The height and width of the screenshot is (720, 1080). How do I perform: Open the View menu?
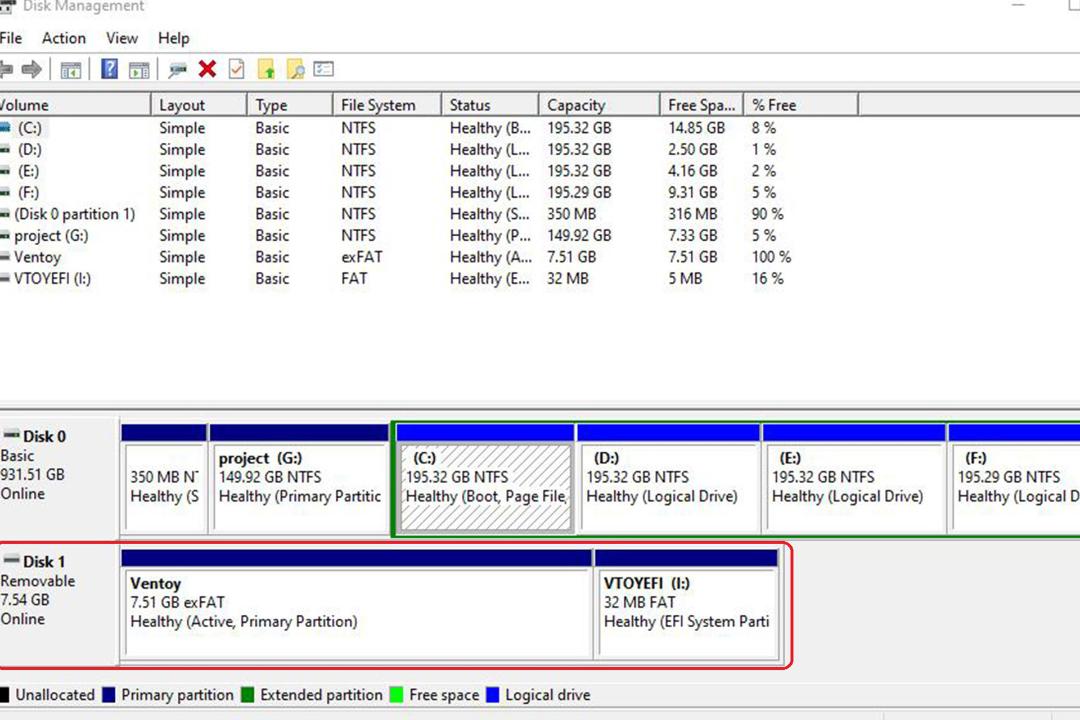tap(122, 38)
